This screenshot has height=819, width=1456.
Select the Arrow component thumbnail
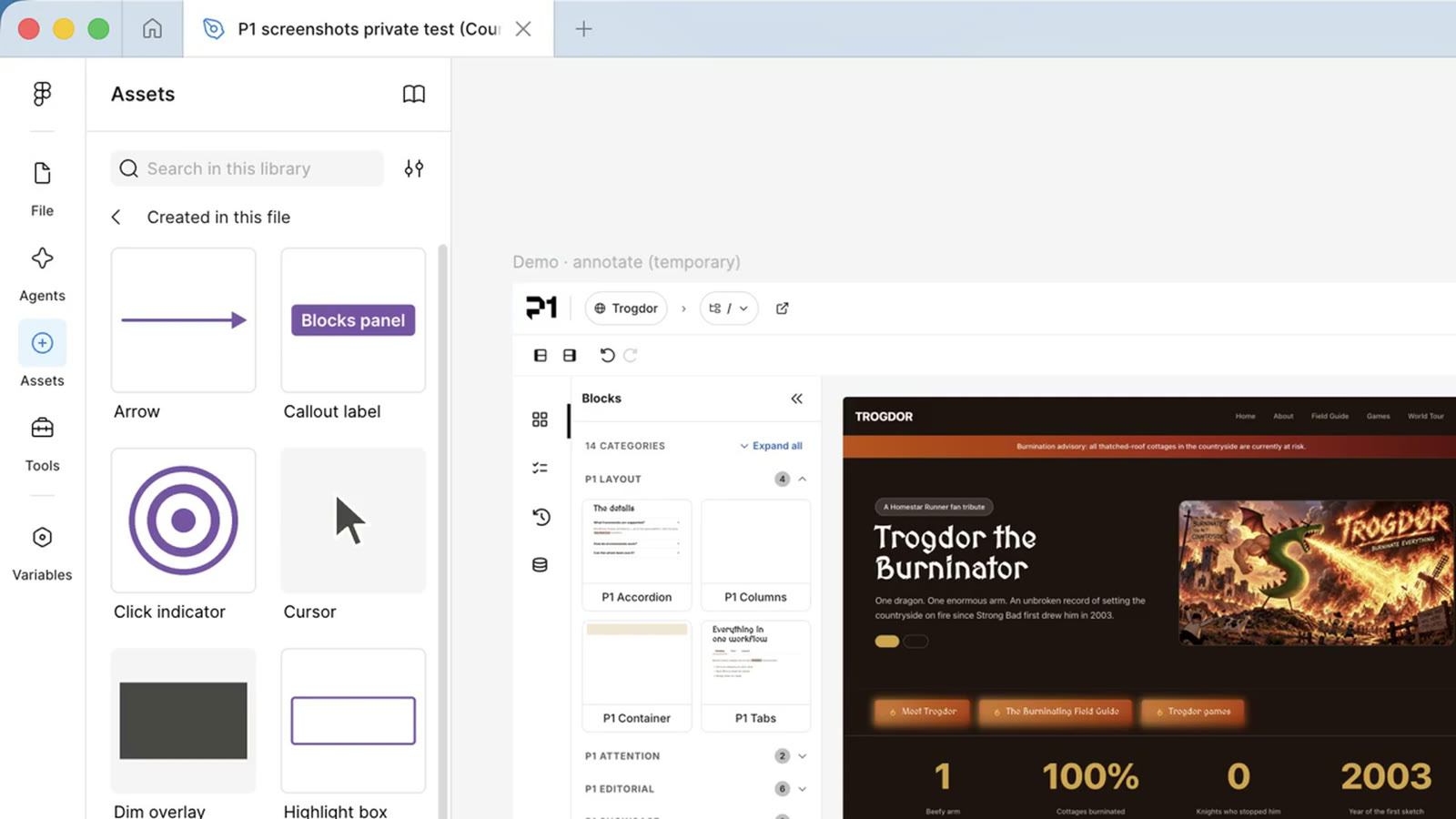[183, 320]
